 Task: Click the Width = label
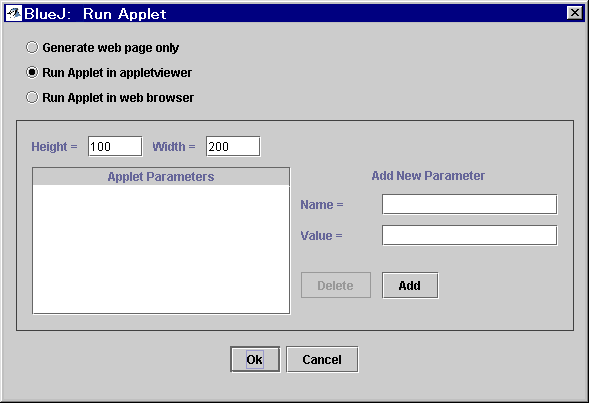coord(174,146)
